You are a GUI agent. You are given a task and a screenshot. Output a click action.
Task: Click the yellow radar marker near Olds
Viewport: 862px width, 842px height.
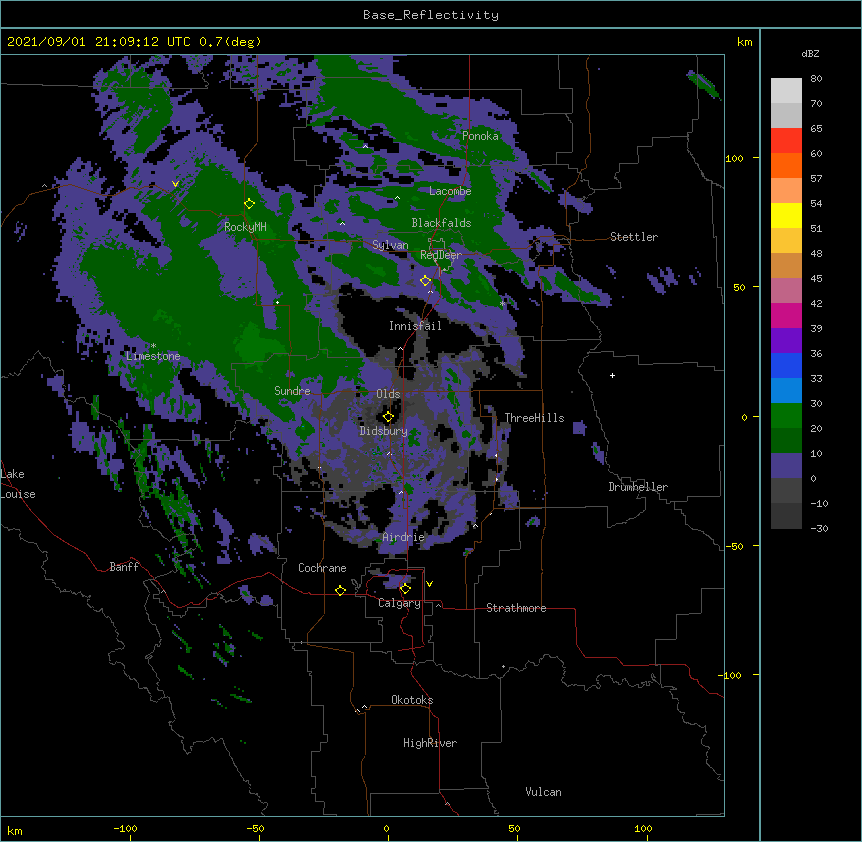[388, 417]
